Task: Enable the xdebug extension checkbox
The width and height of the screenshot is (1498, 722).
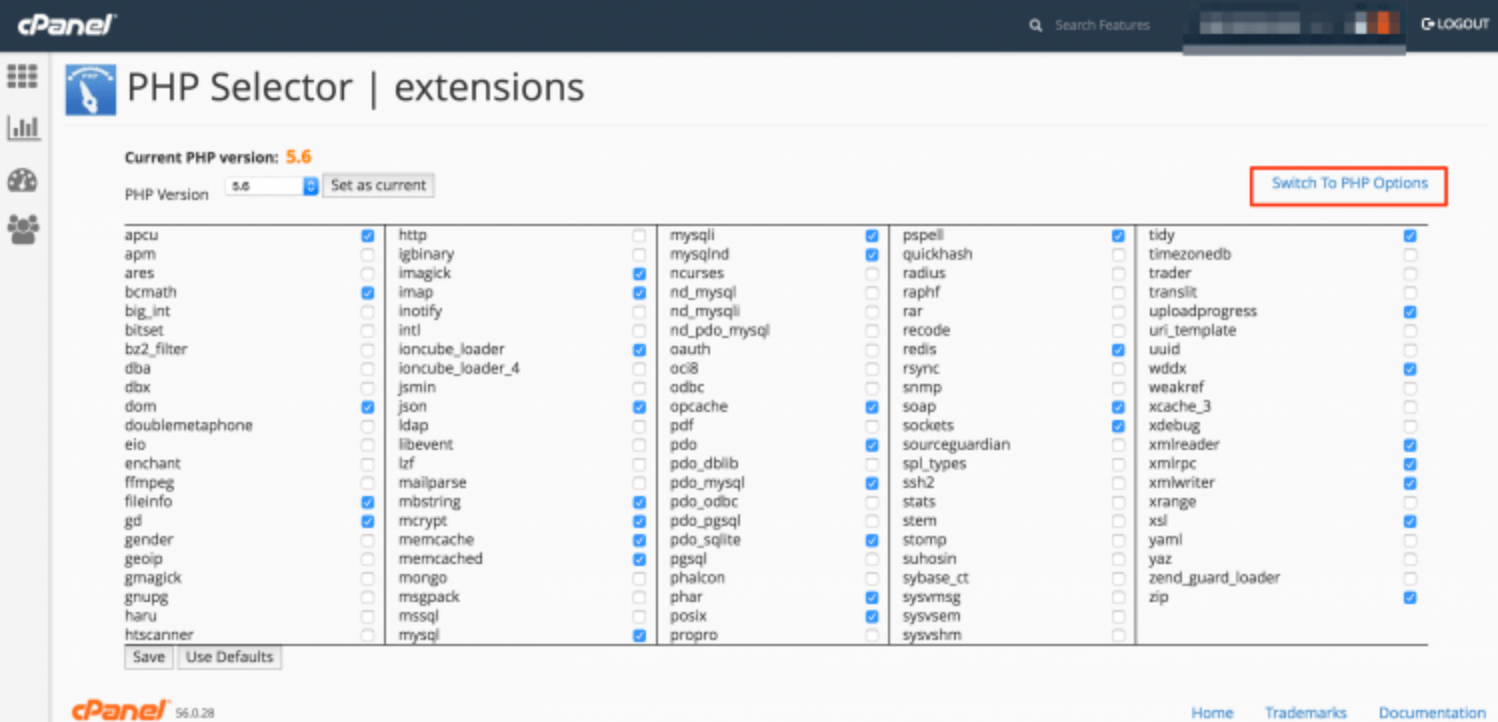Action: pos(1410,426)
